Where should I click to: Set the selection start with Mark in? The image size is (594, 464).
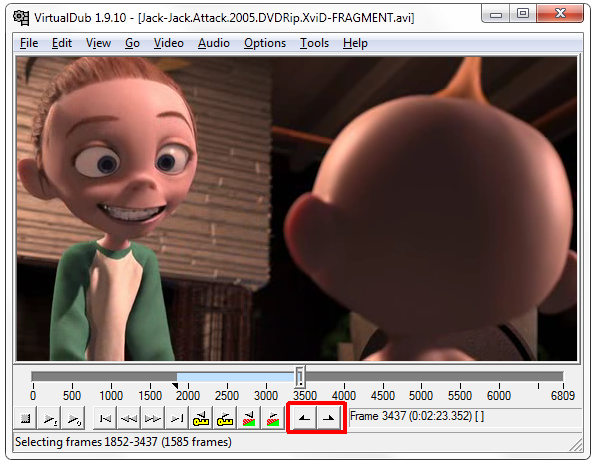tap(305, 419)
